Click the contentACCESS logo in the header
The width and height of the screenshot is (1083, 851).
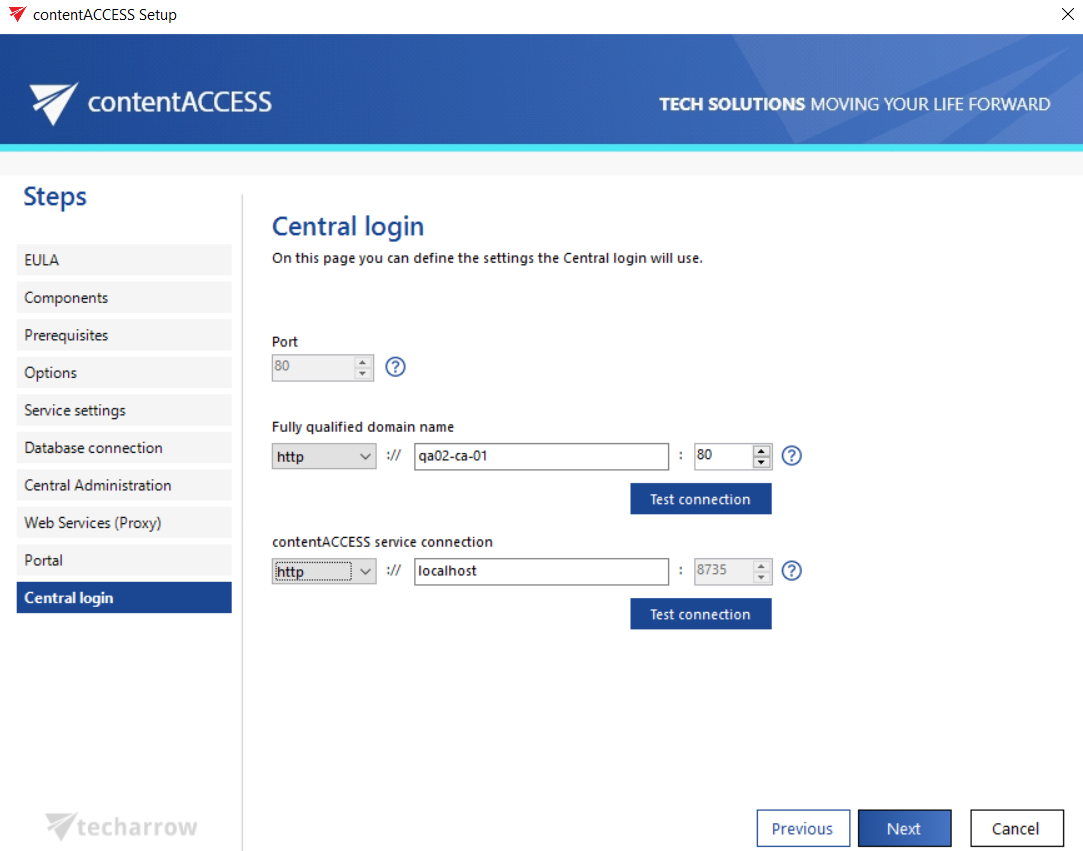(150, 102)
